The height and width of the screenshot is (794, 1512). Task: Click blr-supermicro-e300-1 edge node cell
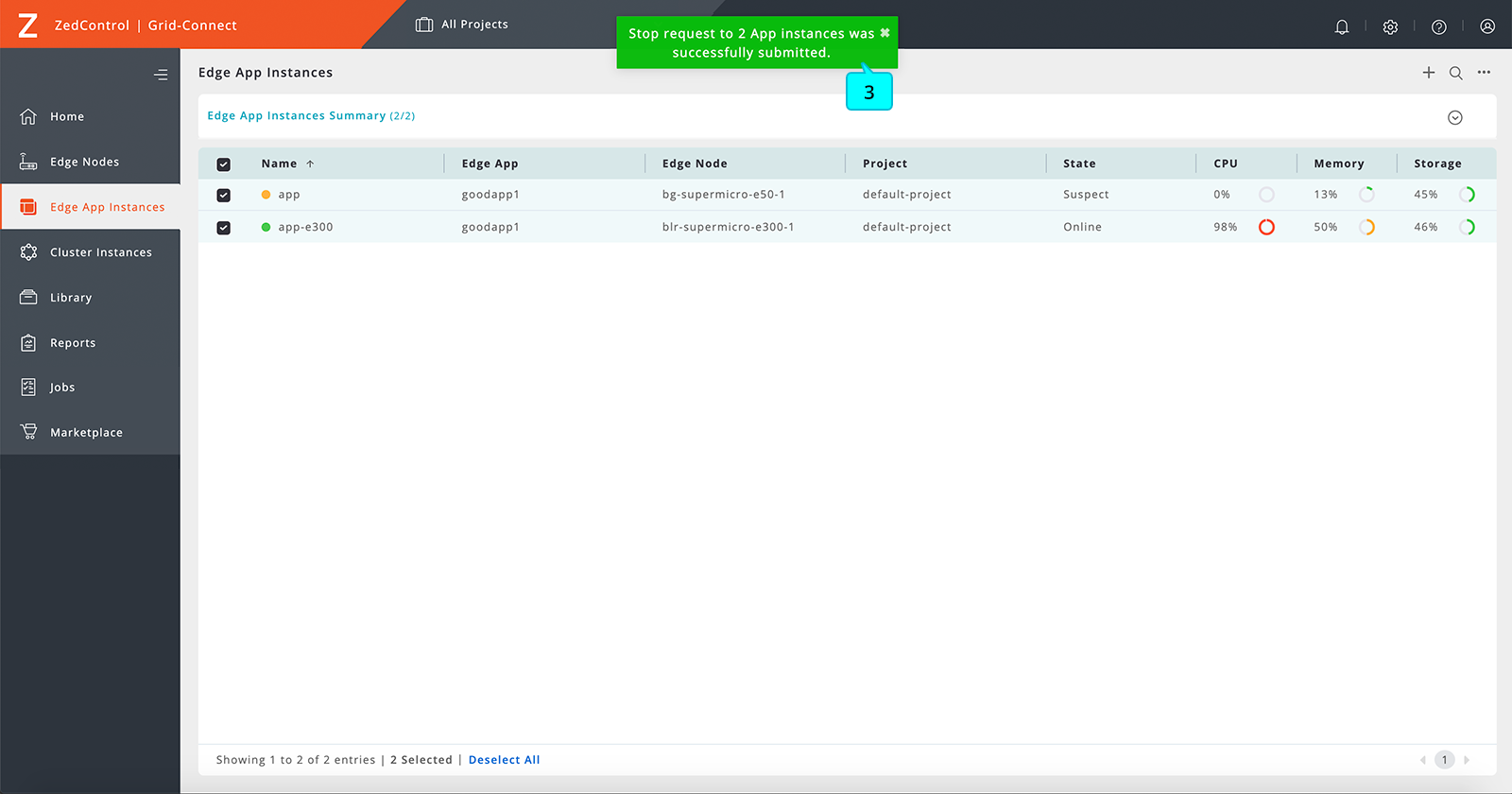click(x=728, y=227)
